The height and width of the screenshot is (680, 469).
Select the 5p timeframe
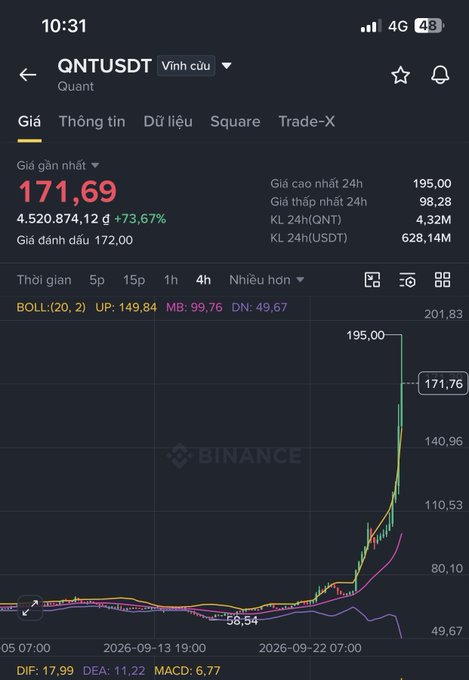click(x=97, y=280)
